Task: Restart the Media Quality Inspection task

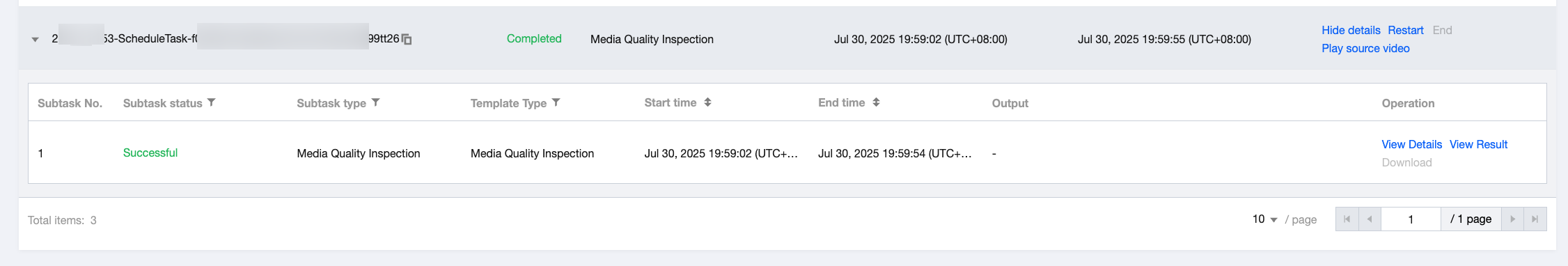Action: pyautogui.click(x=1406, y=30)
